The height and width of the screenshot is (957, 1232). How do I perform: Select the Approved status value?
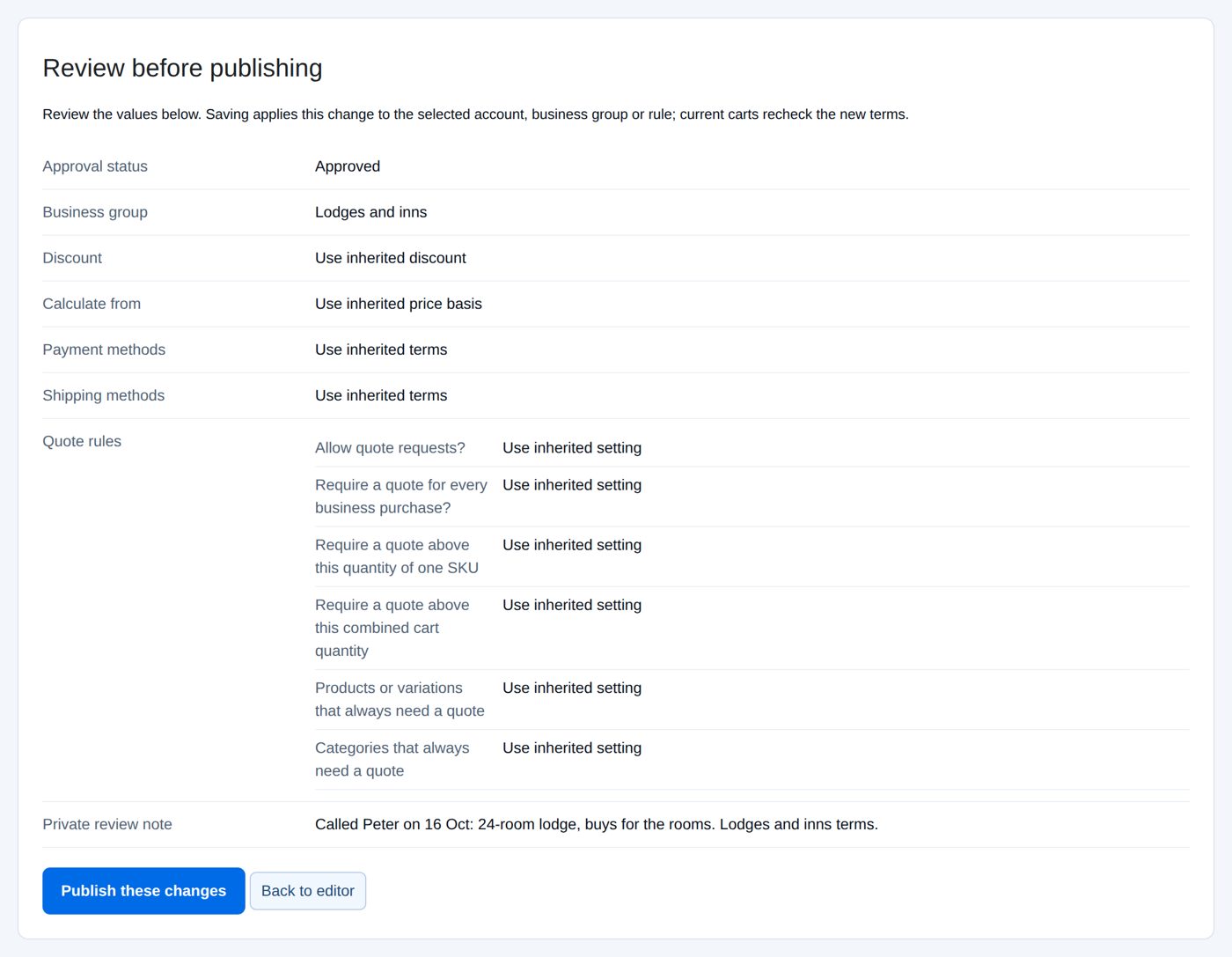pos(348,166)
